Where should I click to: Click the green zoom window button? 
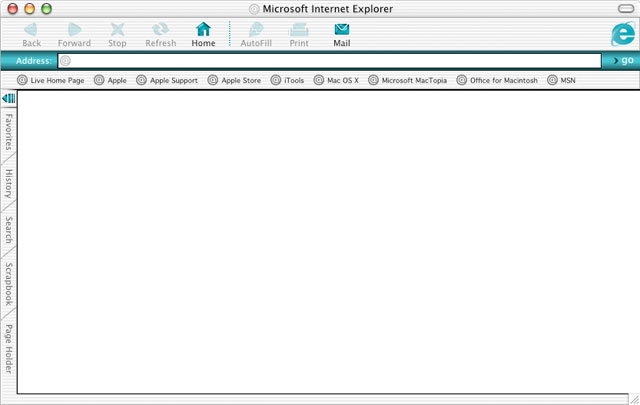[x=47, y=9]
